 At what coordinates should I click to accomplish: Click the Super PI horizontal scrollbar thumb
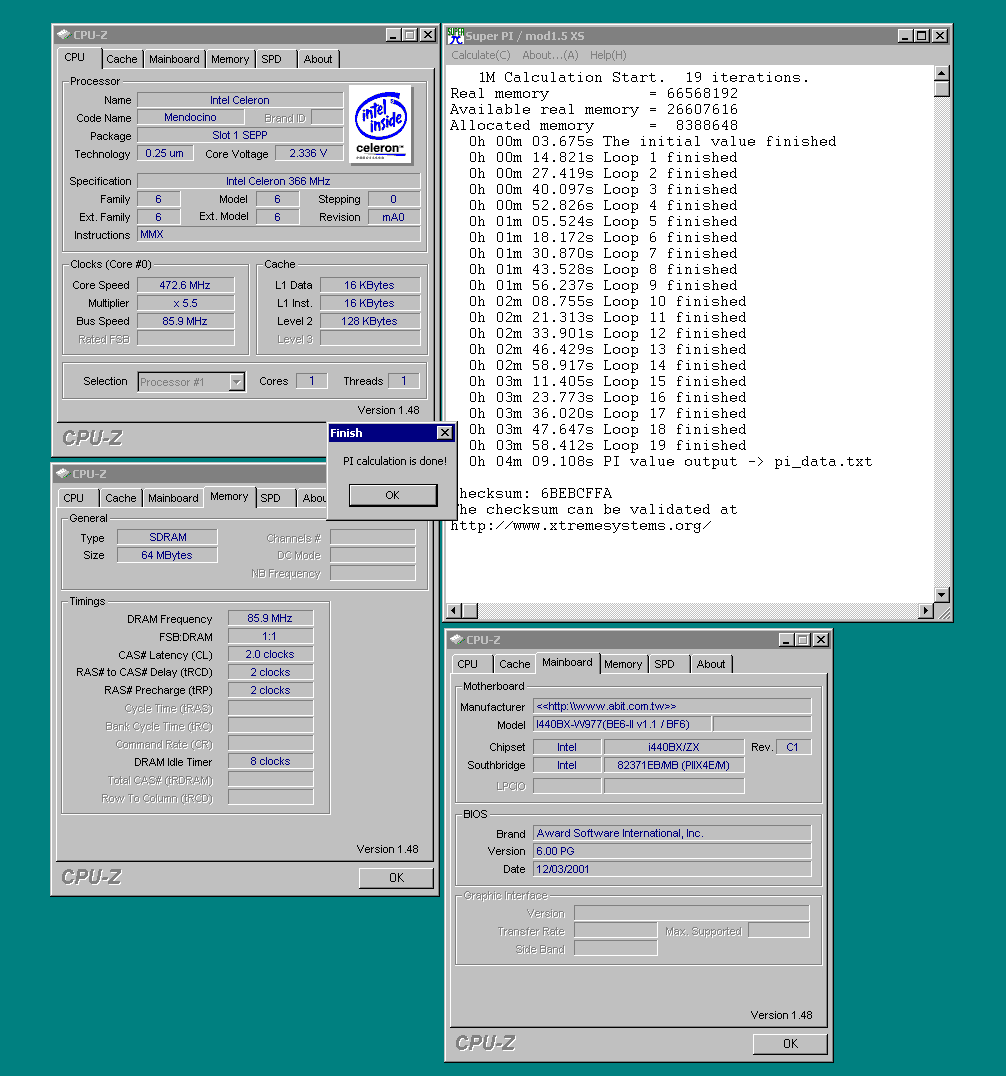[x=470, y=610]
